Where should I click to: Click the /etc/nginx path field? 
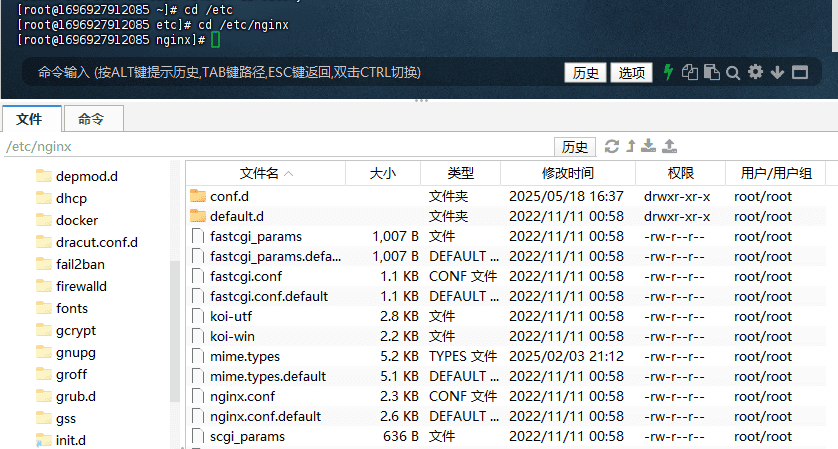click(x=278, y=146)
